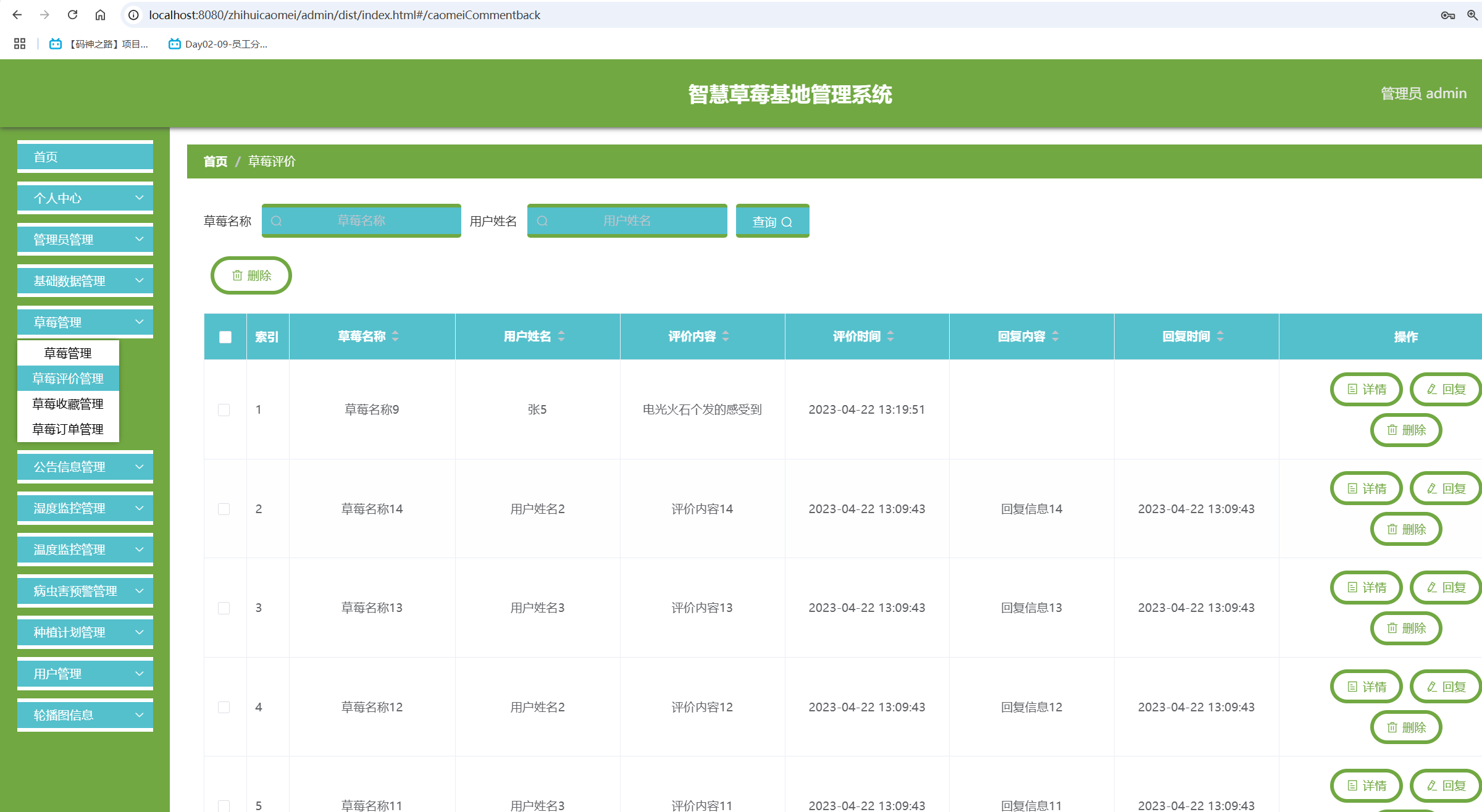Open saved passwords key icon

(1447, 15)
